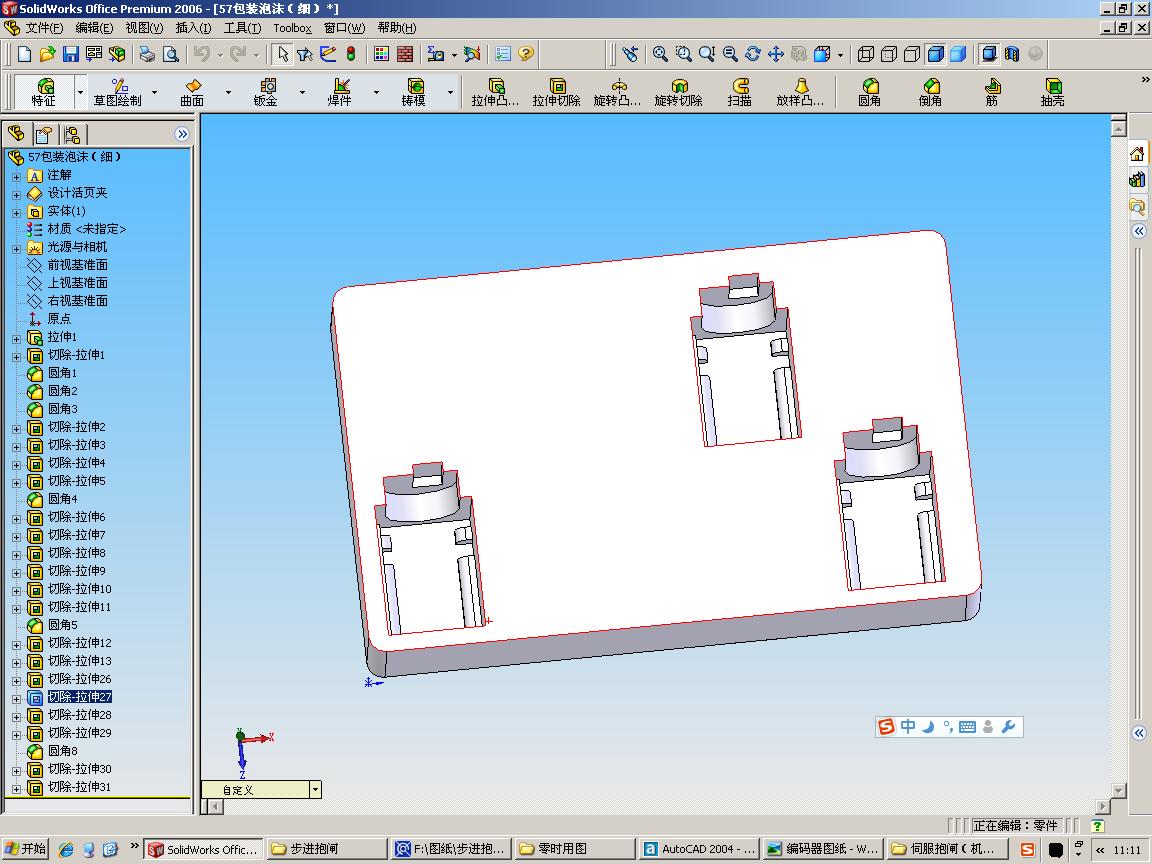Open the Surface (曲面) dropdown arrow
Viewport: 1152px width, 864px height.
click(228, 93)
